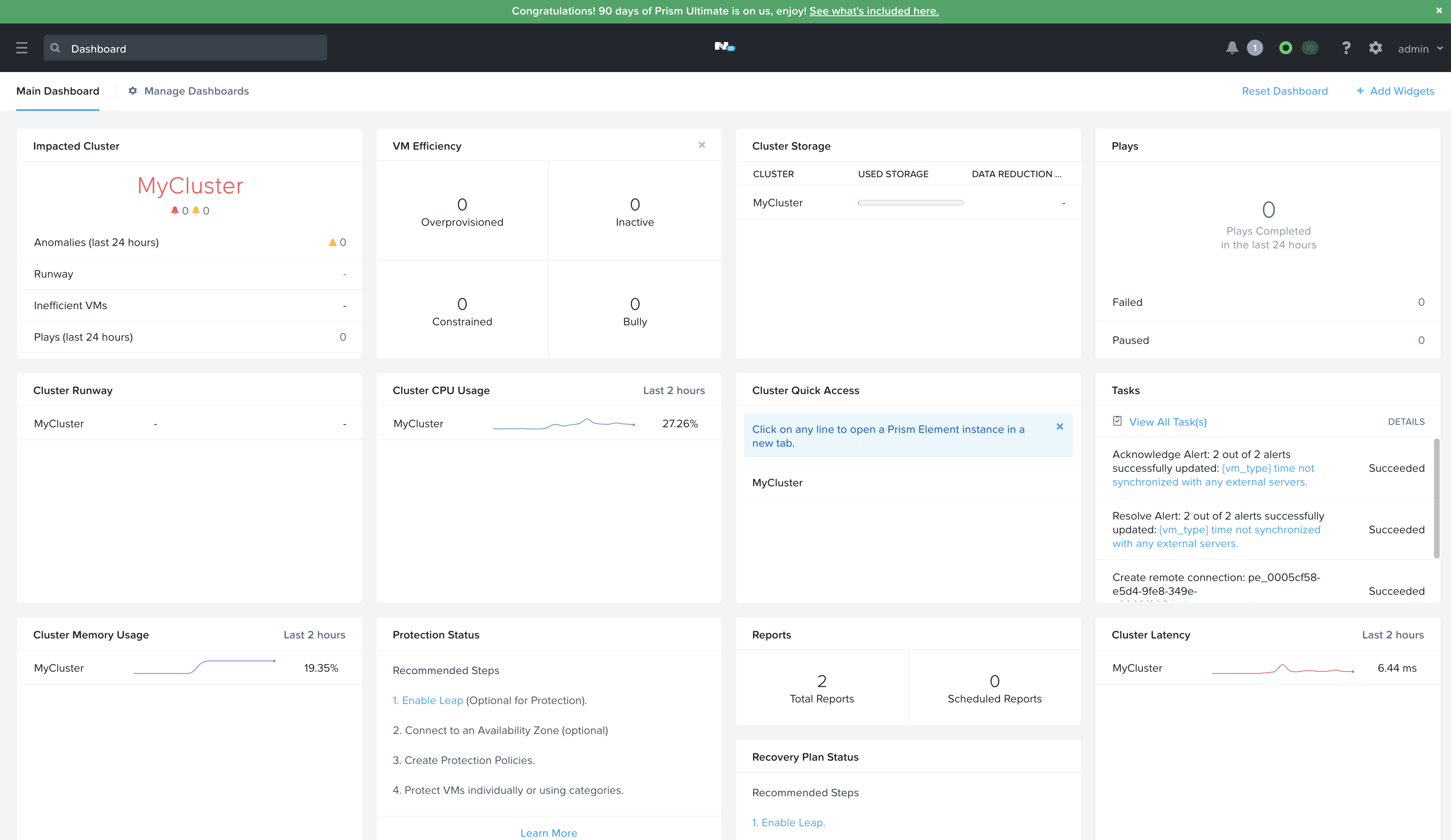Image resolution: width=1451 pixels, height=840 pixels.
Task: Click the yellow warning bell under MyCluster
Action: [196, 210]
